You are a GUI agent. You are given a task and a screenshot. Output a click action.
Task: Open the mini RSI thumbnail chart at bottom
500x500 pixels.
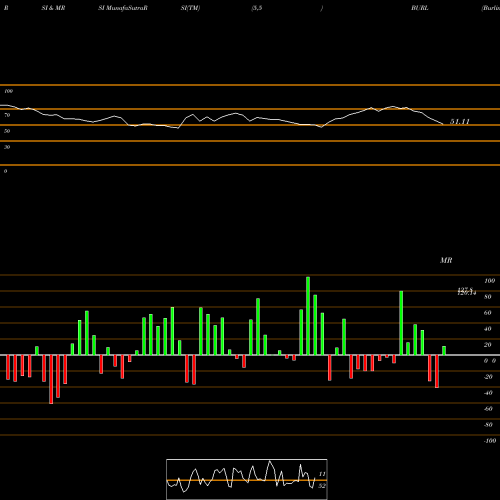247,479
